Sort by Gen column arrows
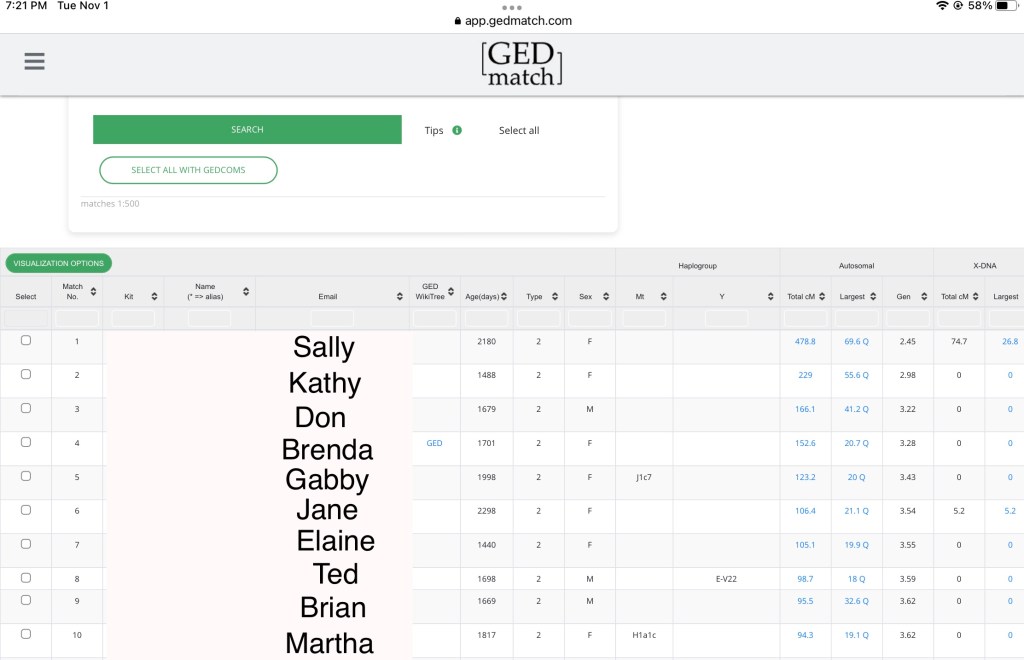Image resolution: width=1024 pixels, height=660 pixels. [x=922, y=297]
